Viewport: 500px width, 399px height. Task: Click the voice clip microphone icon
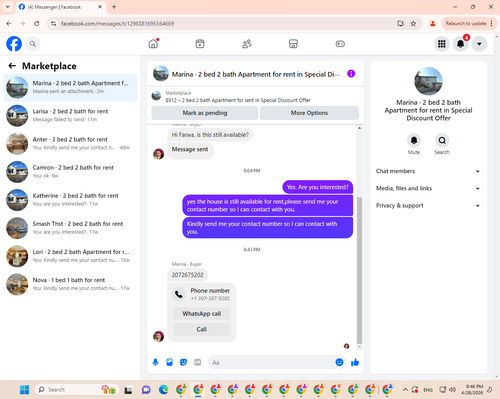tap(155, 362)
